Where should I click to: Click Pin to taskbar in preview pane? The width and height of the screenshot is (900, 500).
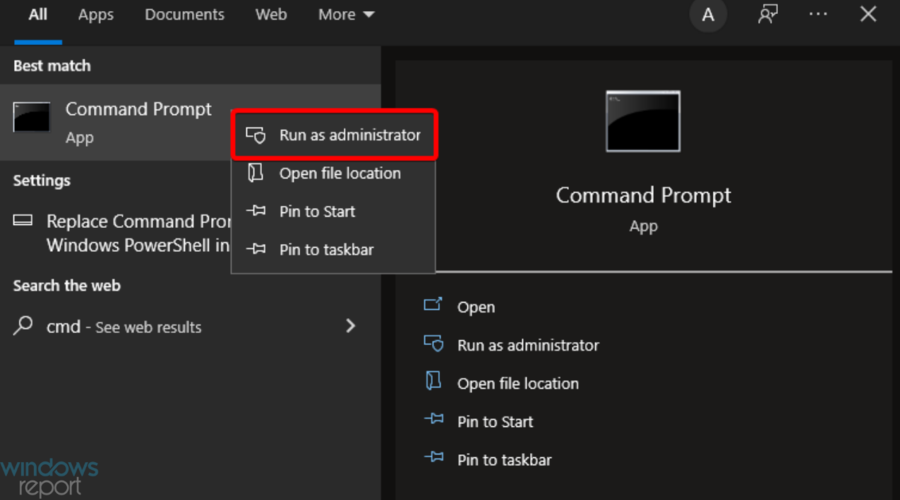click(x=504, y=460)
